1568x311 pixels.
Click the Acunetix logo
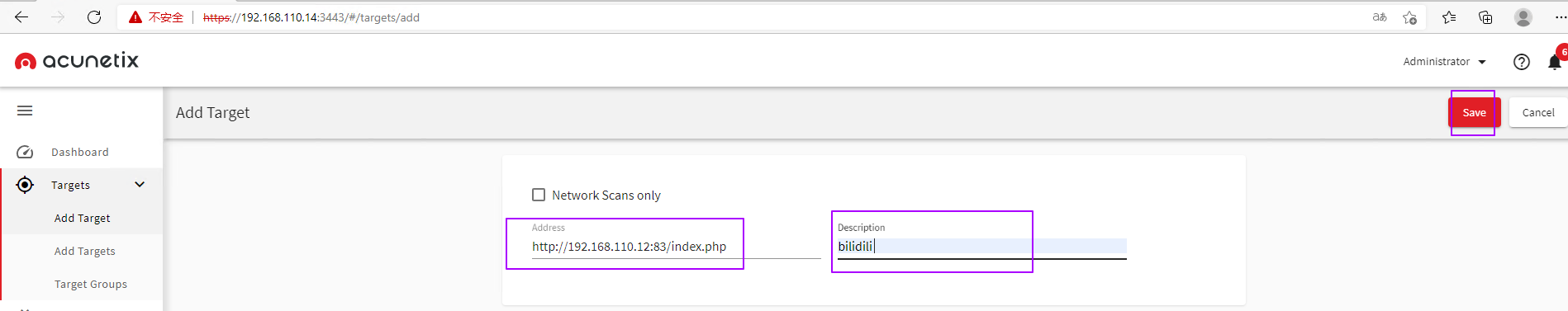click(x=77, y=61)
